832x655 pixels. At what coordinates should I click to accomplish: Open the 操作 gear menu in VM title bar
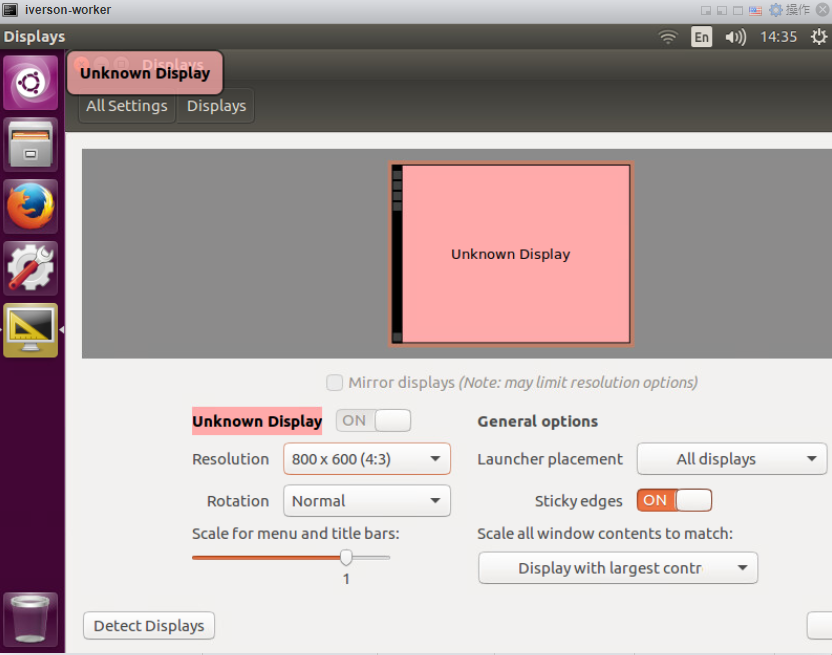(x=790, y=10)
